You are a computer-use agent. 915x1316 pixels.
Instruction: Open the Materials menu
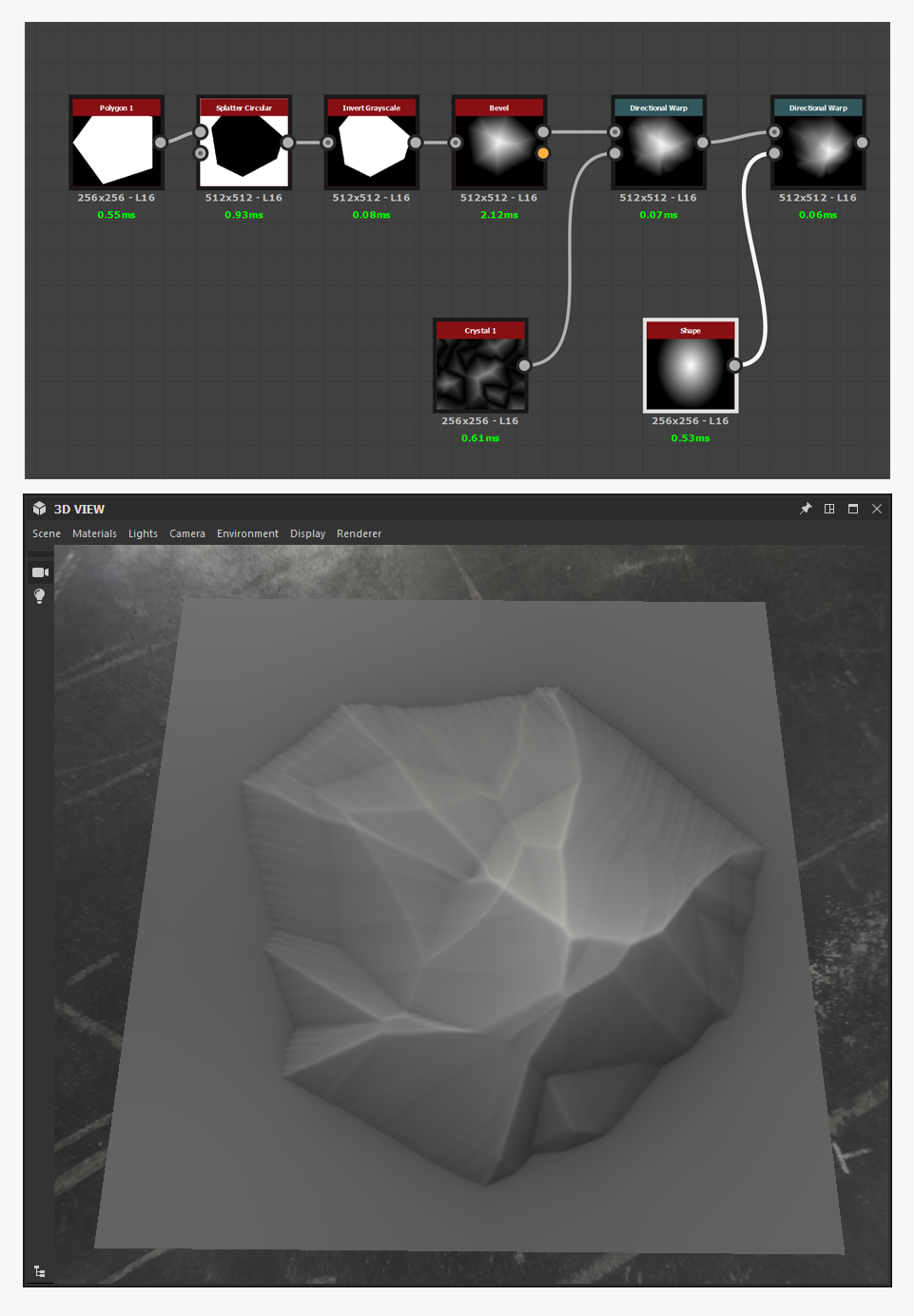pyautogui.click(x=94, y=533)
